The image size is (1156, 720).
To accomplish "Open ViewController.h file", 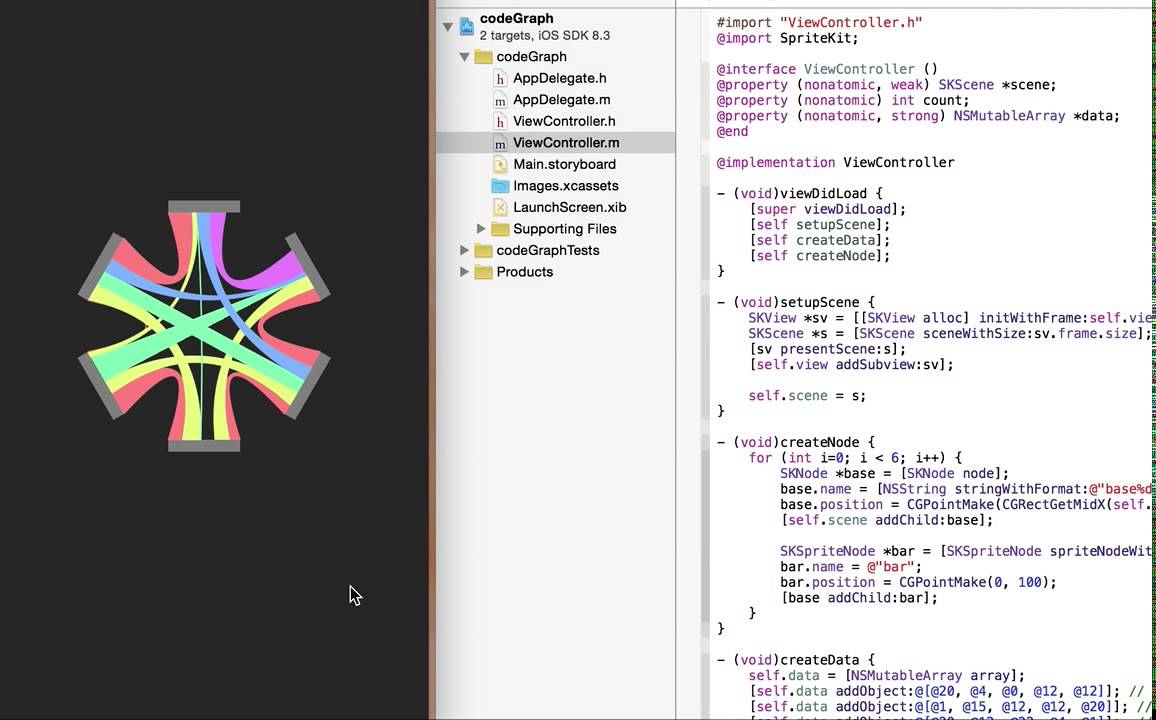I will [x=564, y=121].
